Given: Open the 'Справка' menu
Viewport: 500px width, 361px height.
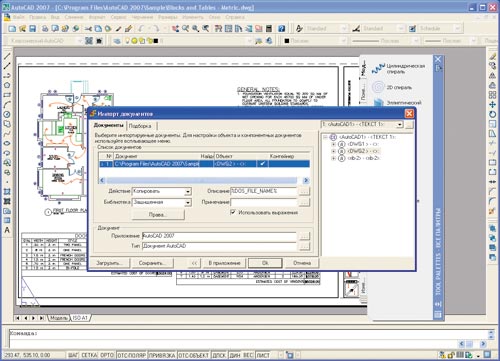Looking at the screenshot, I should (x=235, y=17).
